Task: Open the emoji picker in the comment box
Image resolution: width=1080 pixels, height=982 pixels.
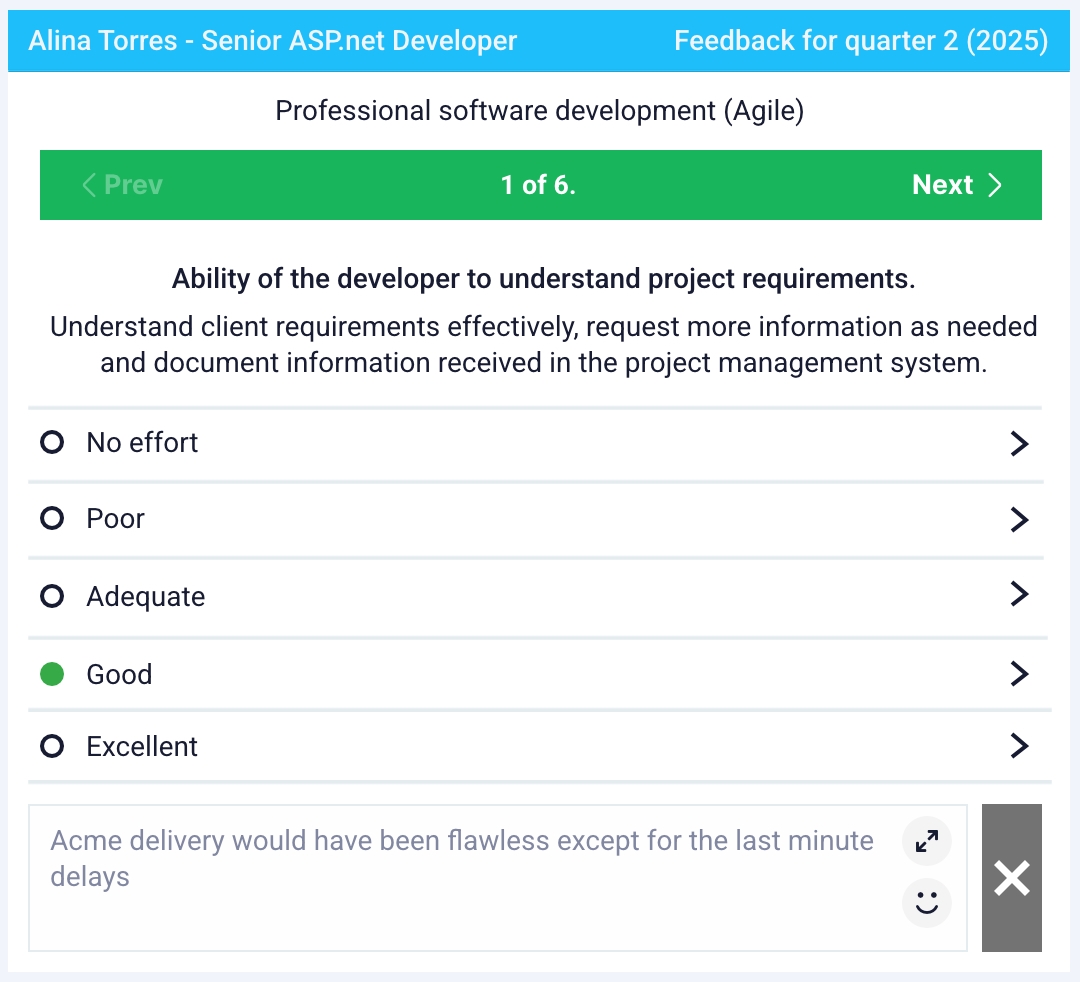Action: click(926, 902)
